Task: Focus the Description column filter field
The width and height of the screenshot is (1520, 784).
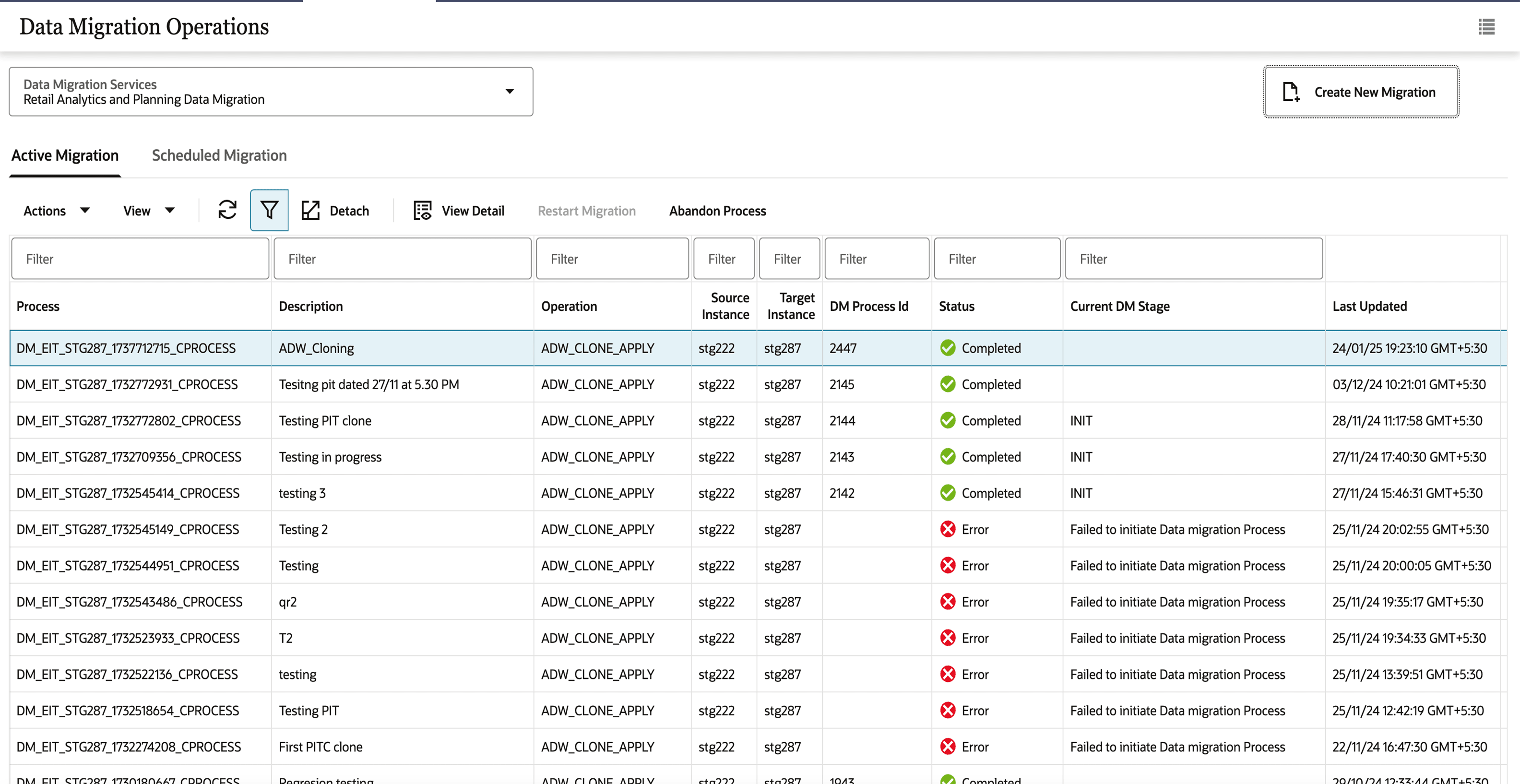Action: [403, 259]
